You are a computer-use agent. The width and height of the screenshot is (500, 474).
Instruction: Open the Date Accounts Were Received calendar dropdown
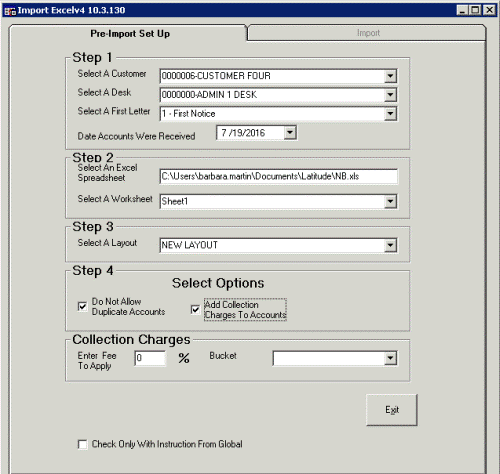[290, 133]
